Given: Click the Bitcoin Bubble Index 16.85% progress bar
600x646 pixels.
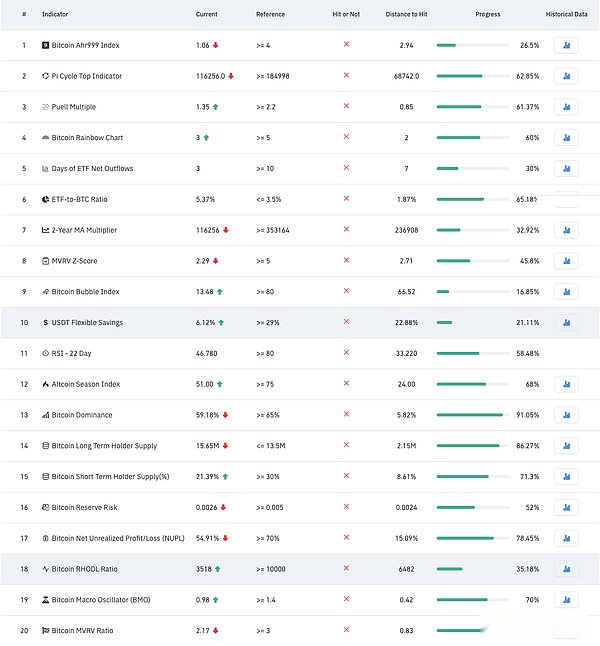Looking at the screenshot, I should [x=473, y=292].
